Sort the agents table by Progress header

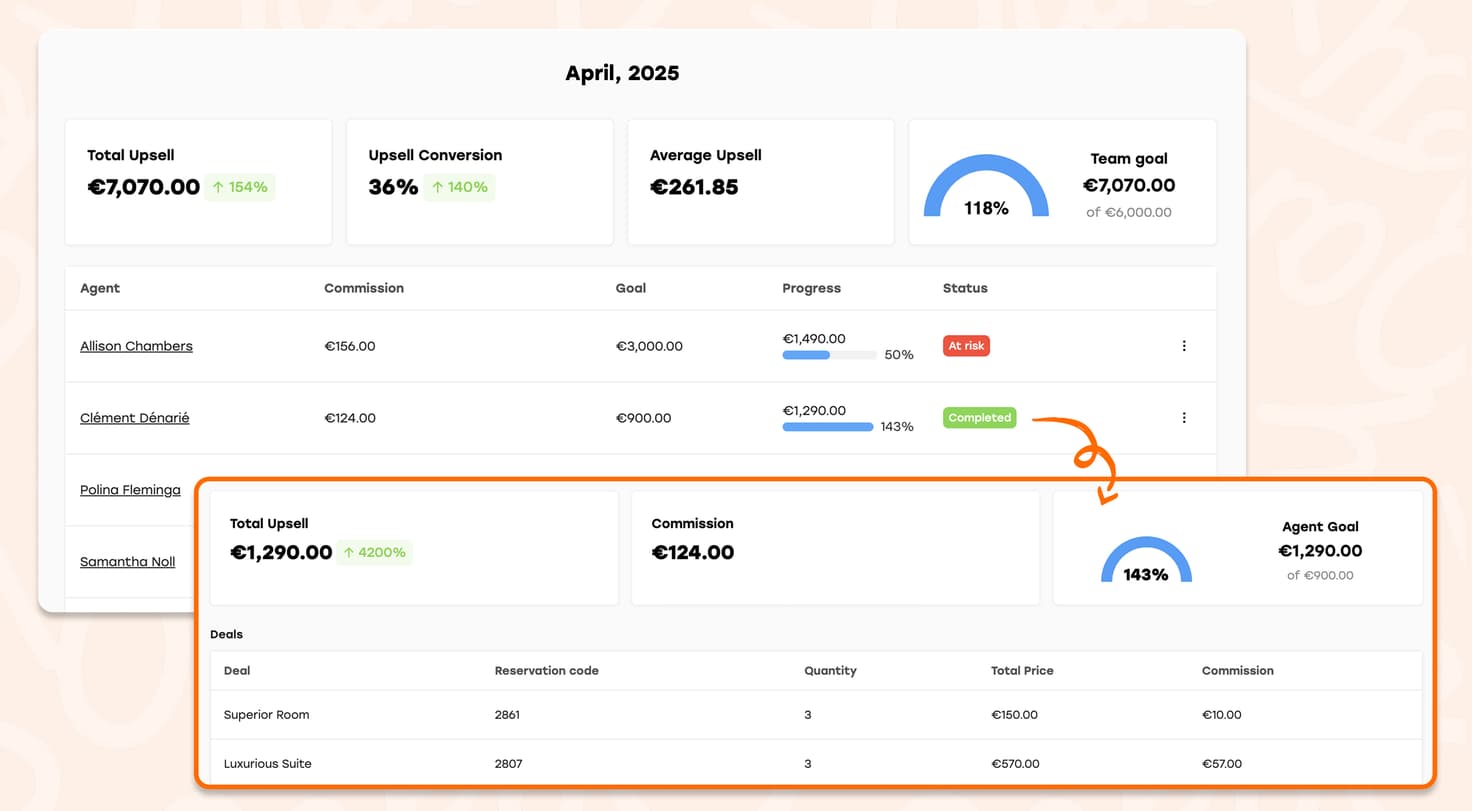[811, 288]
